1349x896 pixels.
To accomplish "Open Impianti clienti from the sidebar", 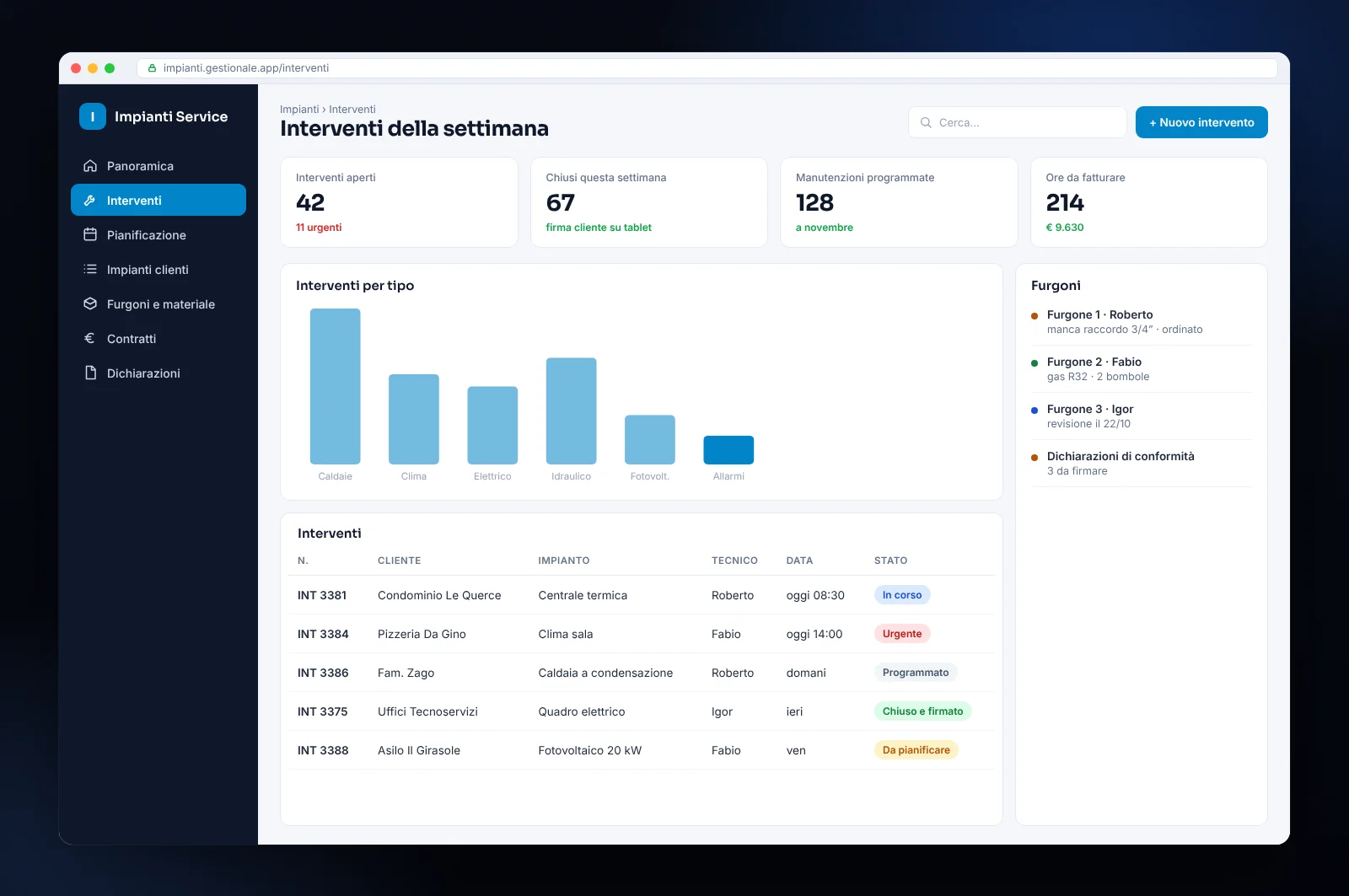I will click(159, 270).
